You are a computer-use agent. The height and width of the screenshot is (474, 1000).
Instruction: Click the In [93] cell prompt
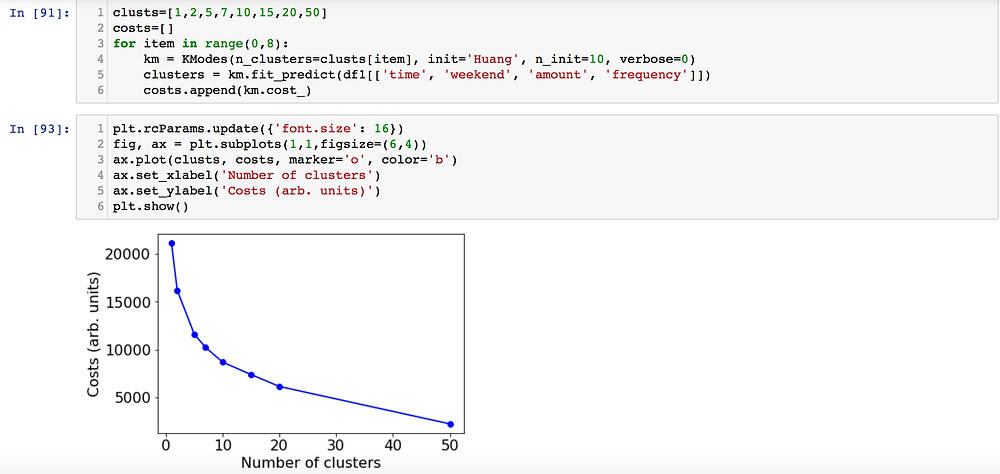(x=40, y=130)
